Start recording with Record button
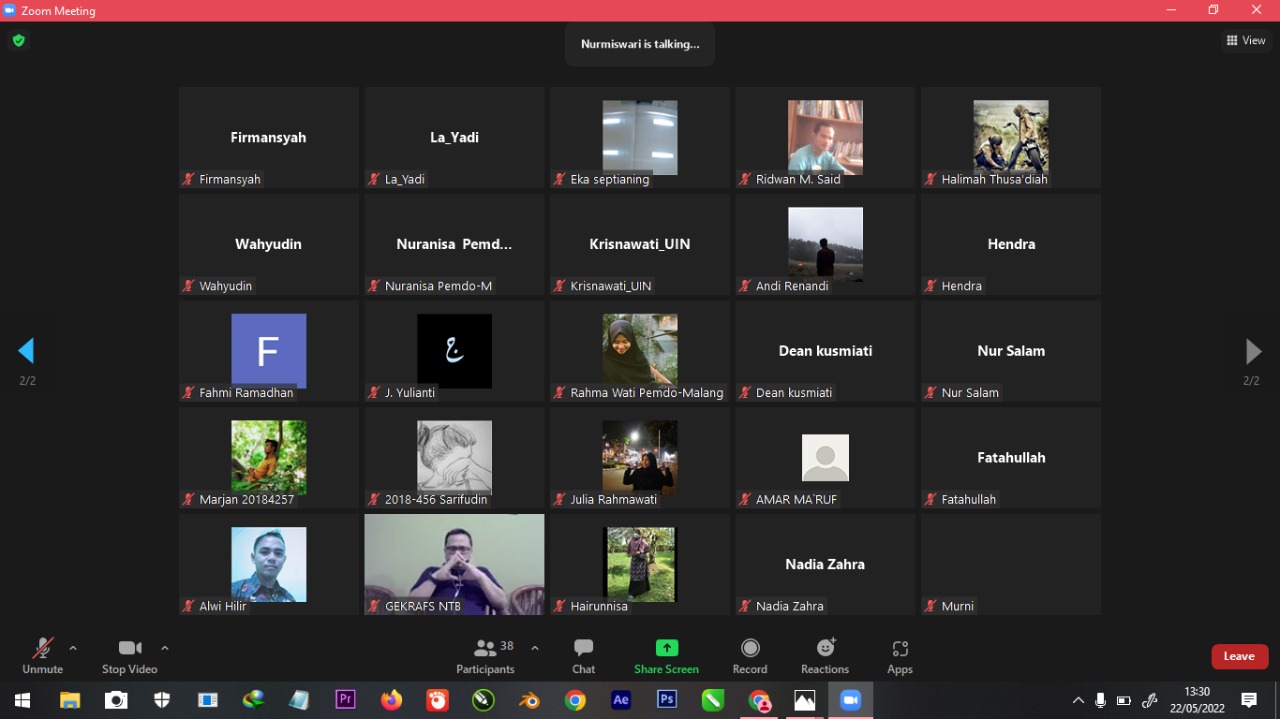Viewport: 1280px width, 719px height. point(750,656)
